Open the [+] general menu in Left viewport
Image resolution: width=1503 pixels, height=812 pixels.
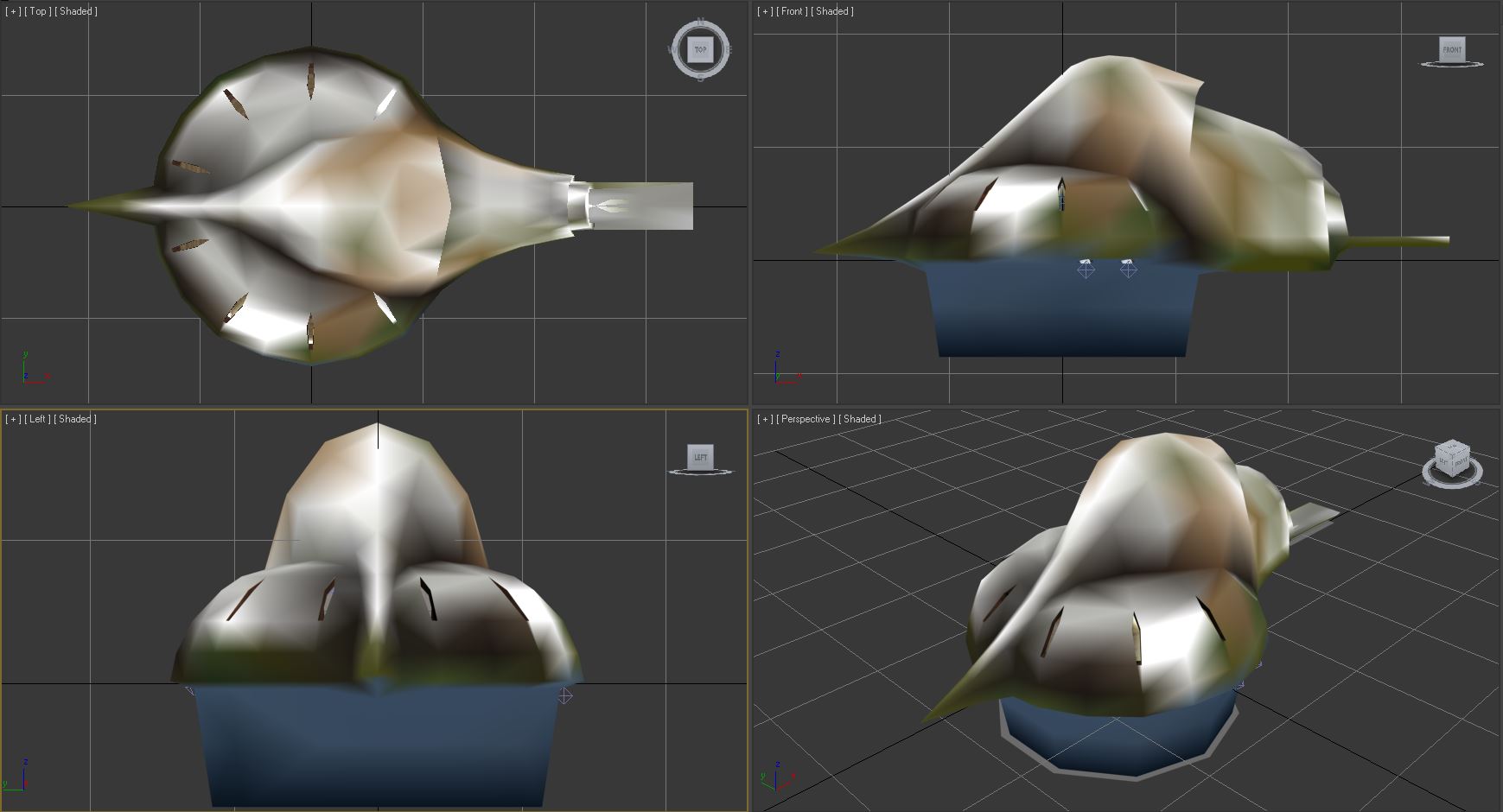[x=13, y=419]
